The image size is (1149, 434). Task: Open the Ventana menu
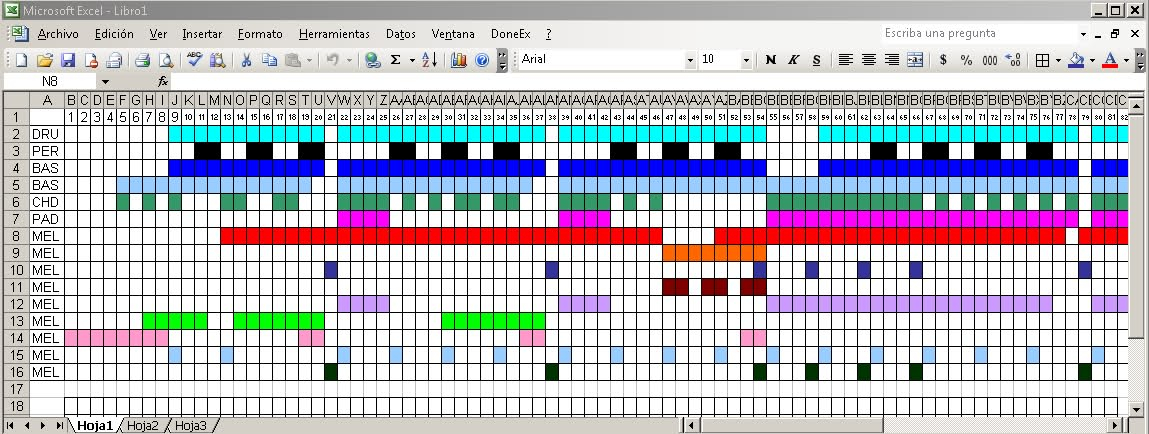[x=453, y=34]
